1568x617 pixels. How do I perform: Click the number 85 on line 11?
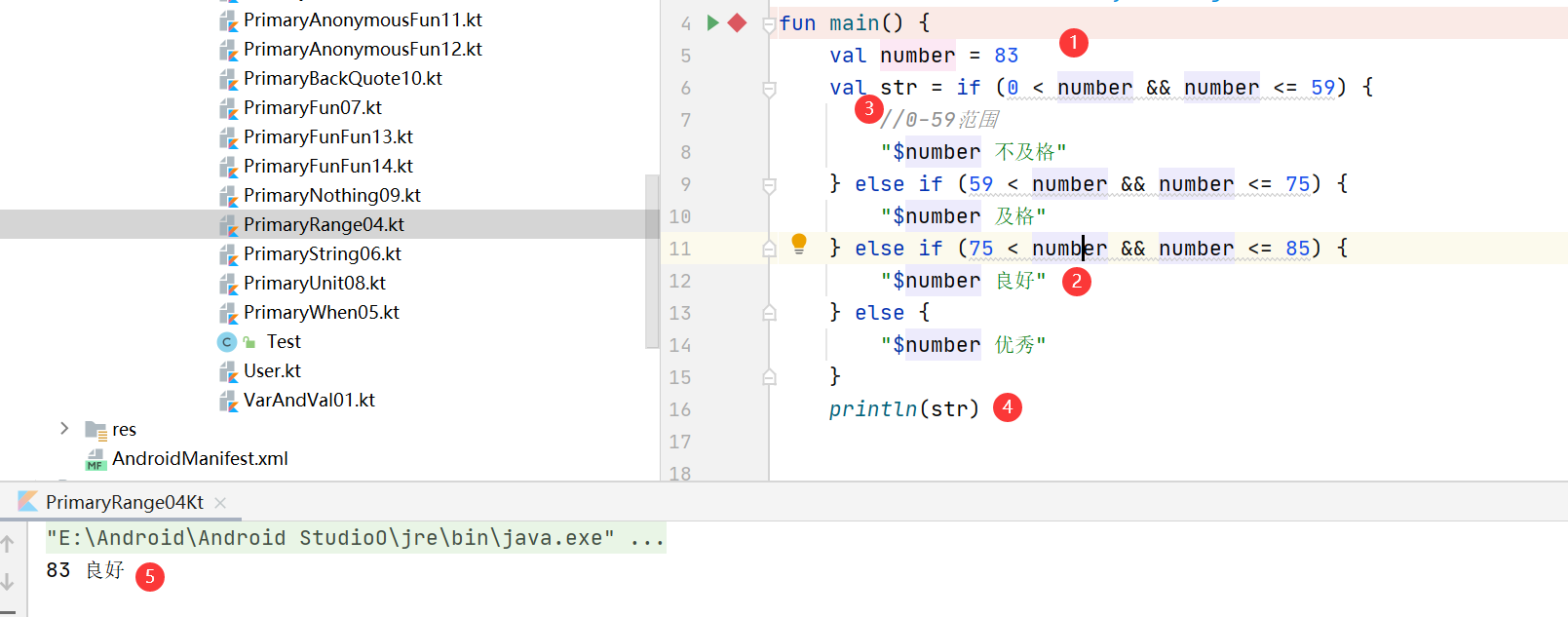[1298, 249]
